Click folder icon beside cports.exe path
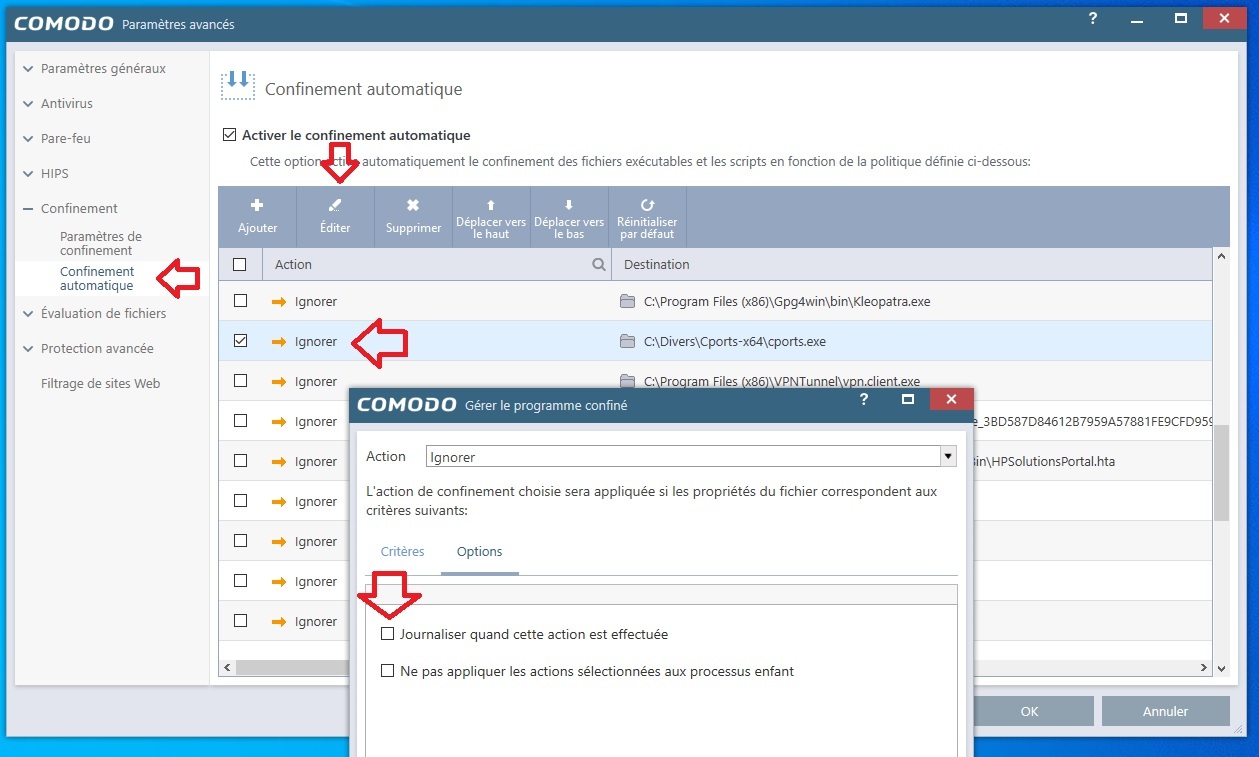 tap(628, 341)
